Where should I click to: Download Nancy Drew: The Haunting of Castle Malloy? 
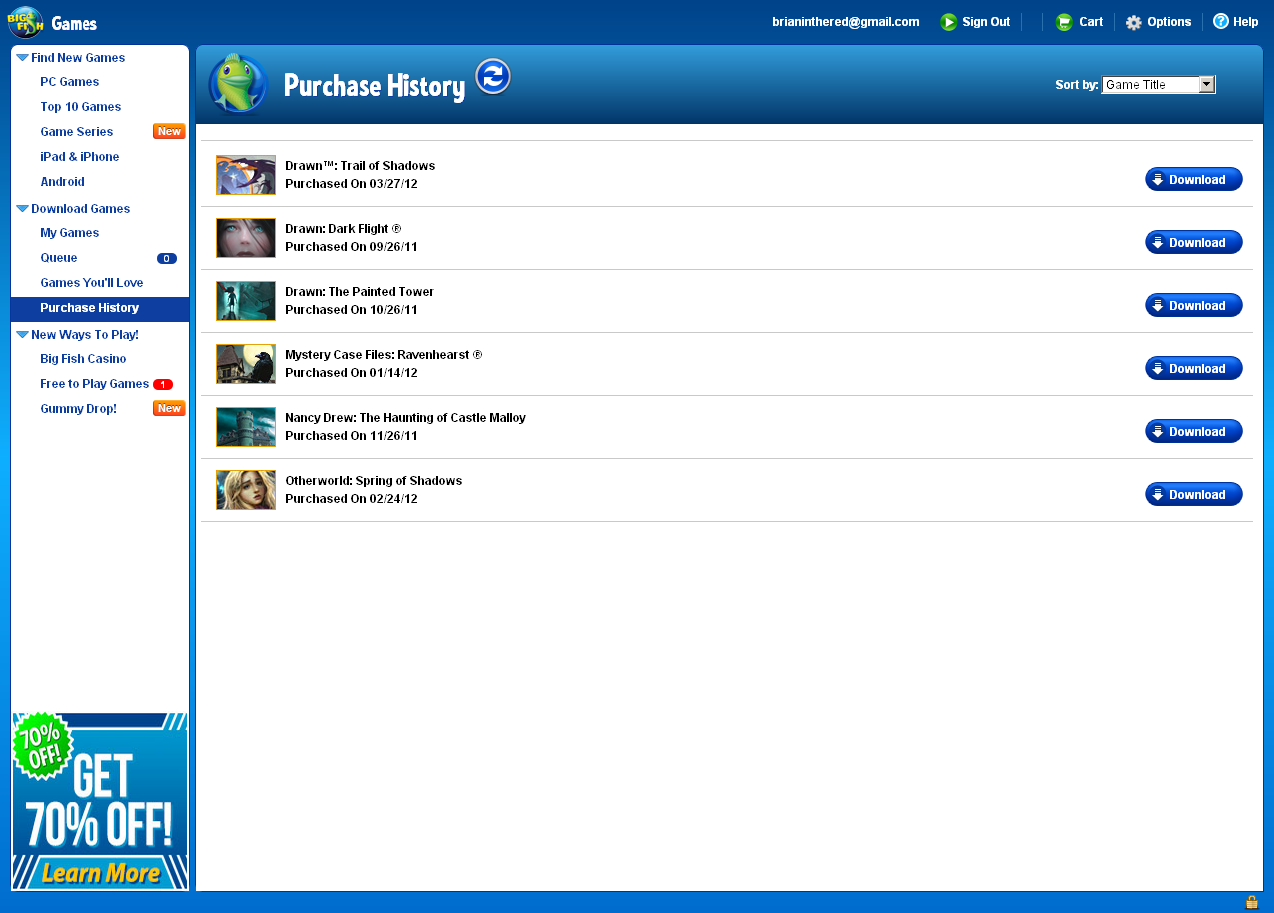tap(1194, 432)
